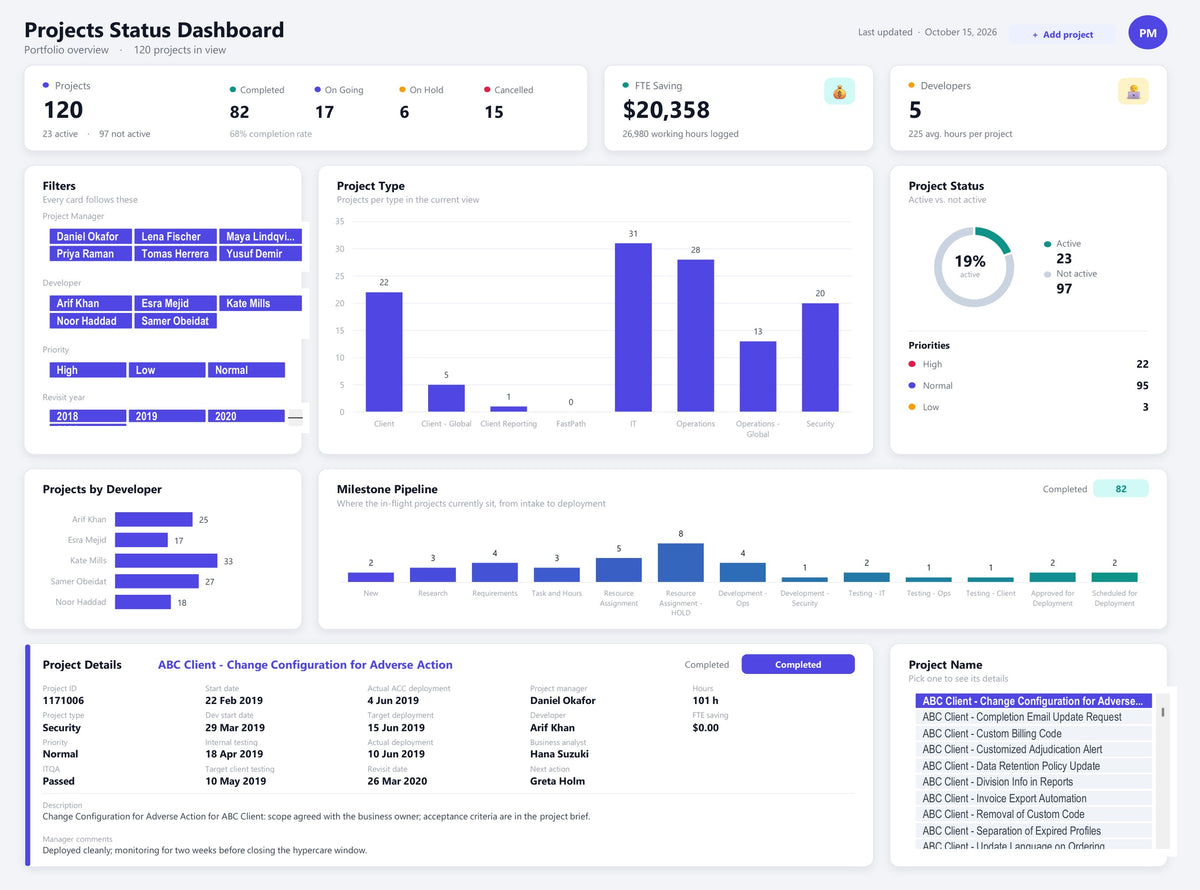Select developer filter Arif Khan
Image resolution: width=1200 pixels, height=890 pixels.
[90, 303]
